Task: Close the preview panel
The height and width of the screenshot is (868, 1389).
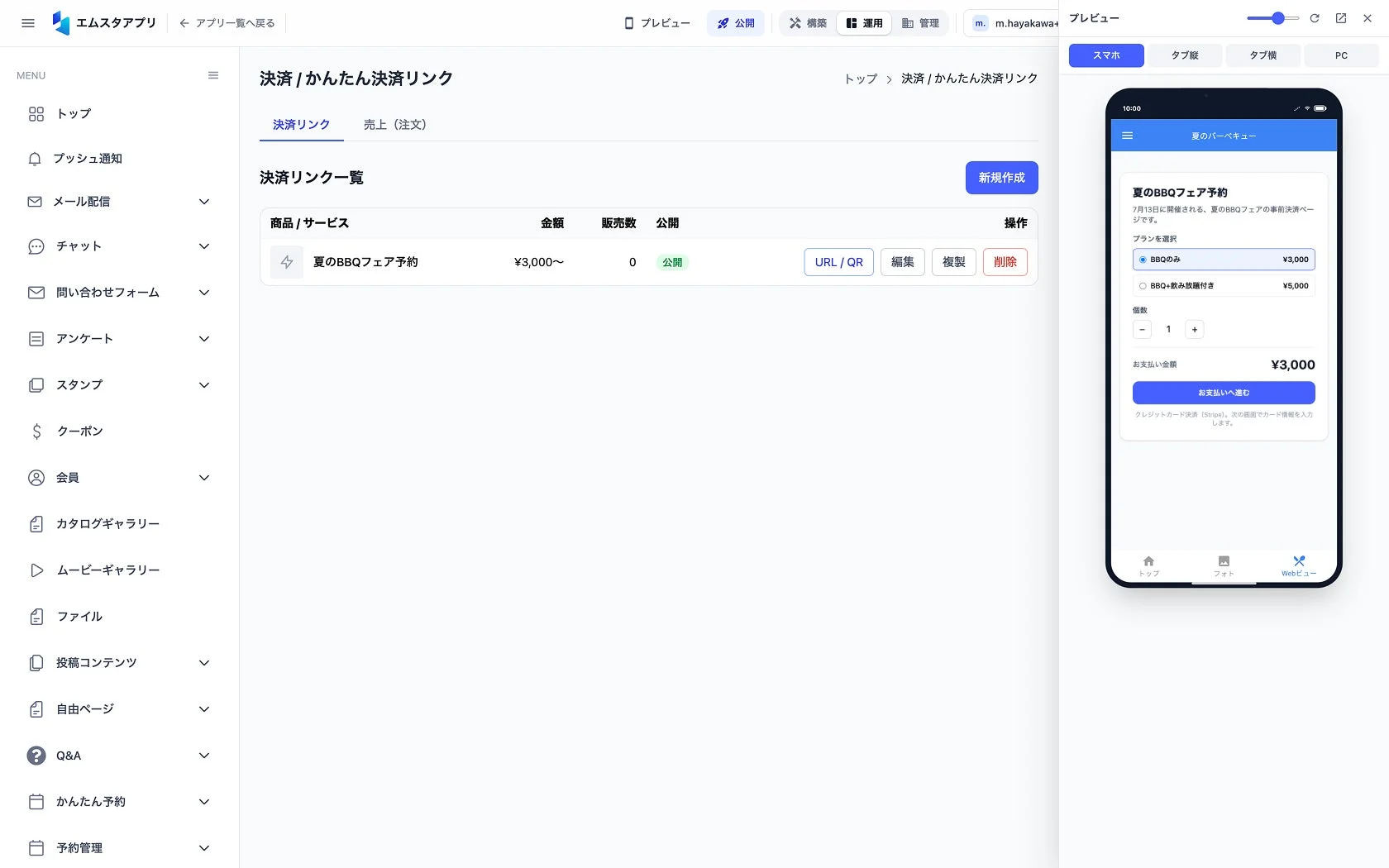Action: tap(1368, 18)
